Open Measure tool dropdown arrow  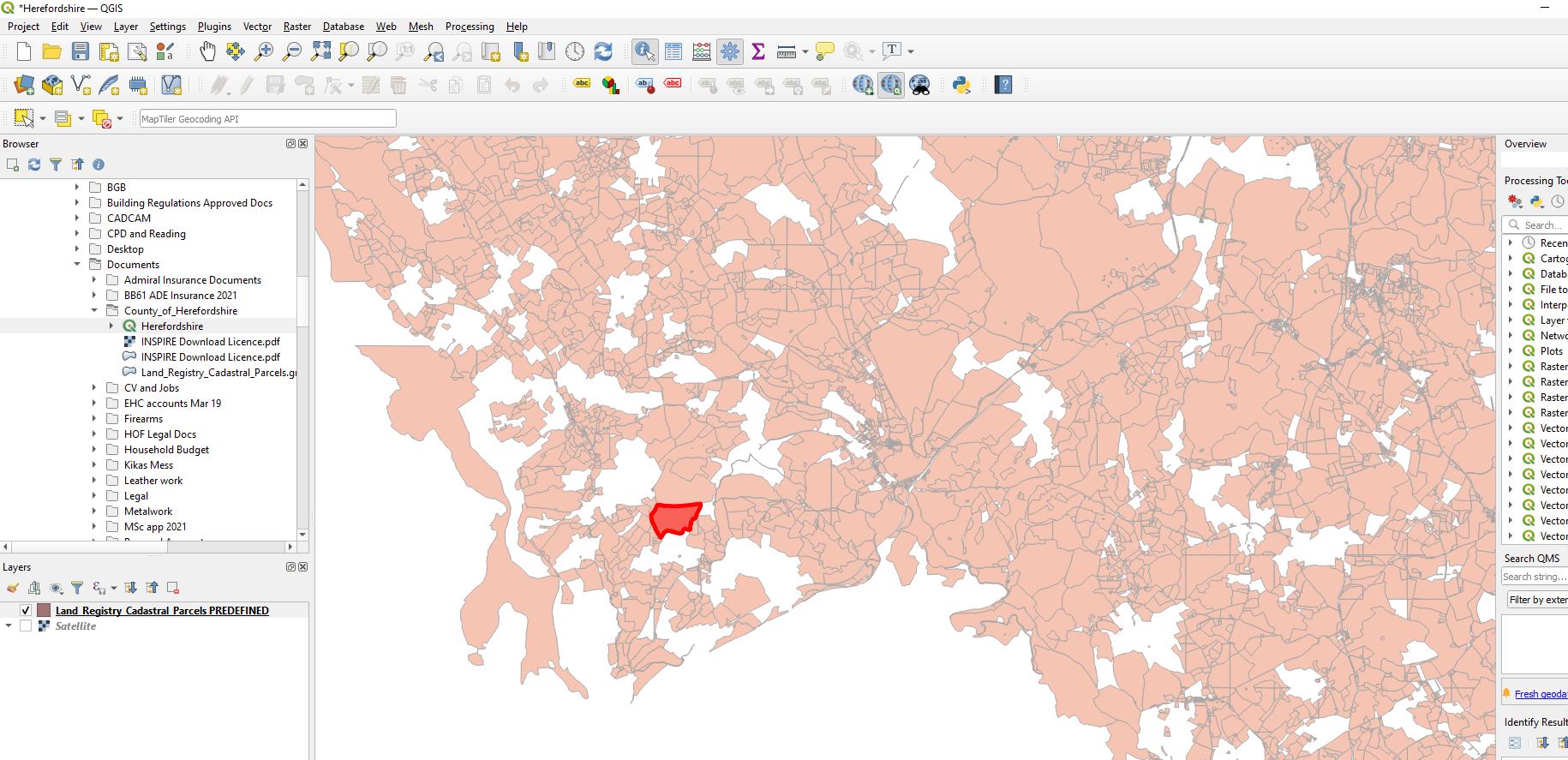point(805,51)
